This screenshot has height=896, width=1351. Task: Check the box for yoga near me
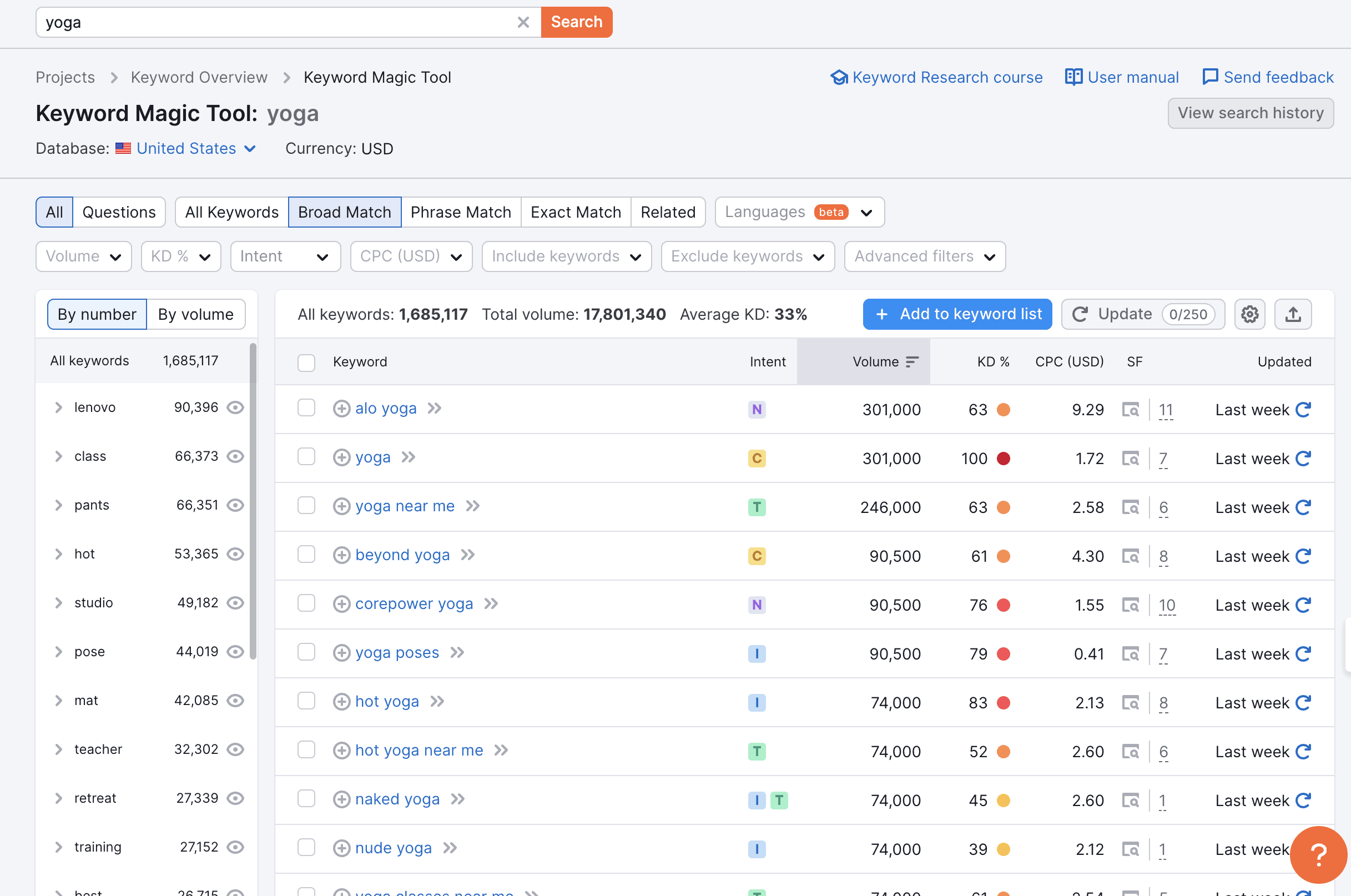306,506
